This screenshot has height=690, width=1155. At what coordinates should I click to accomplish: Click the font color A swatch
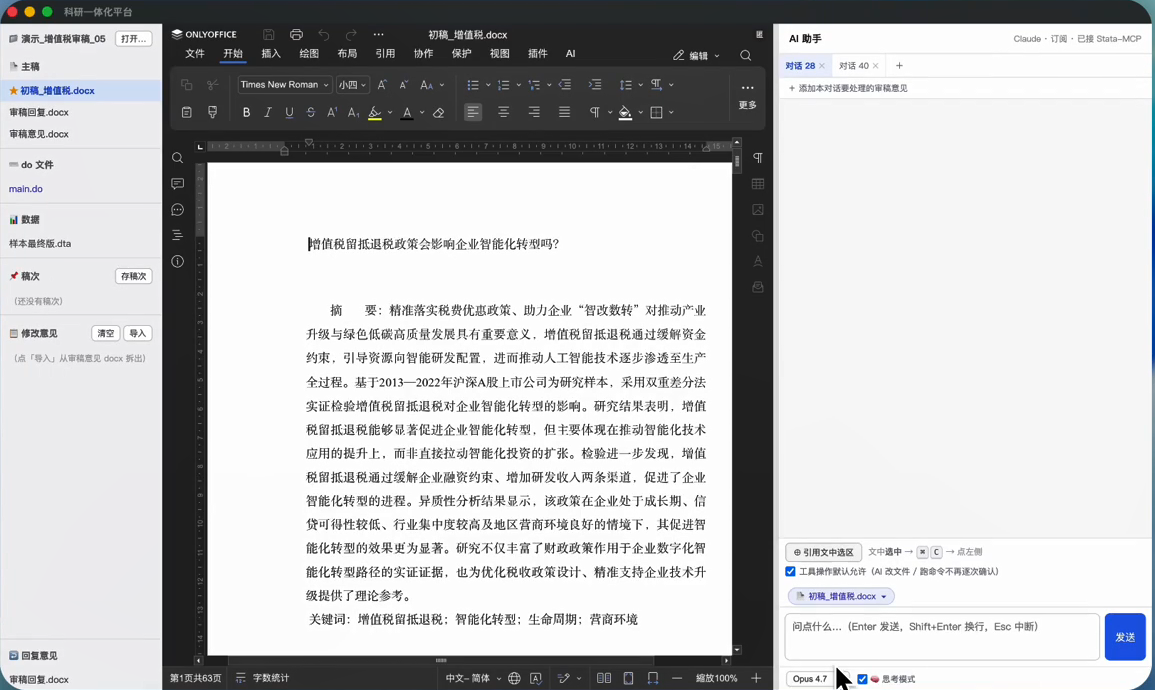(407, 113)
